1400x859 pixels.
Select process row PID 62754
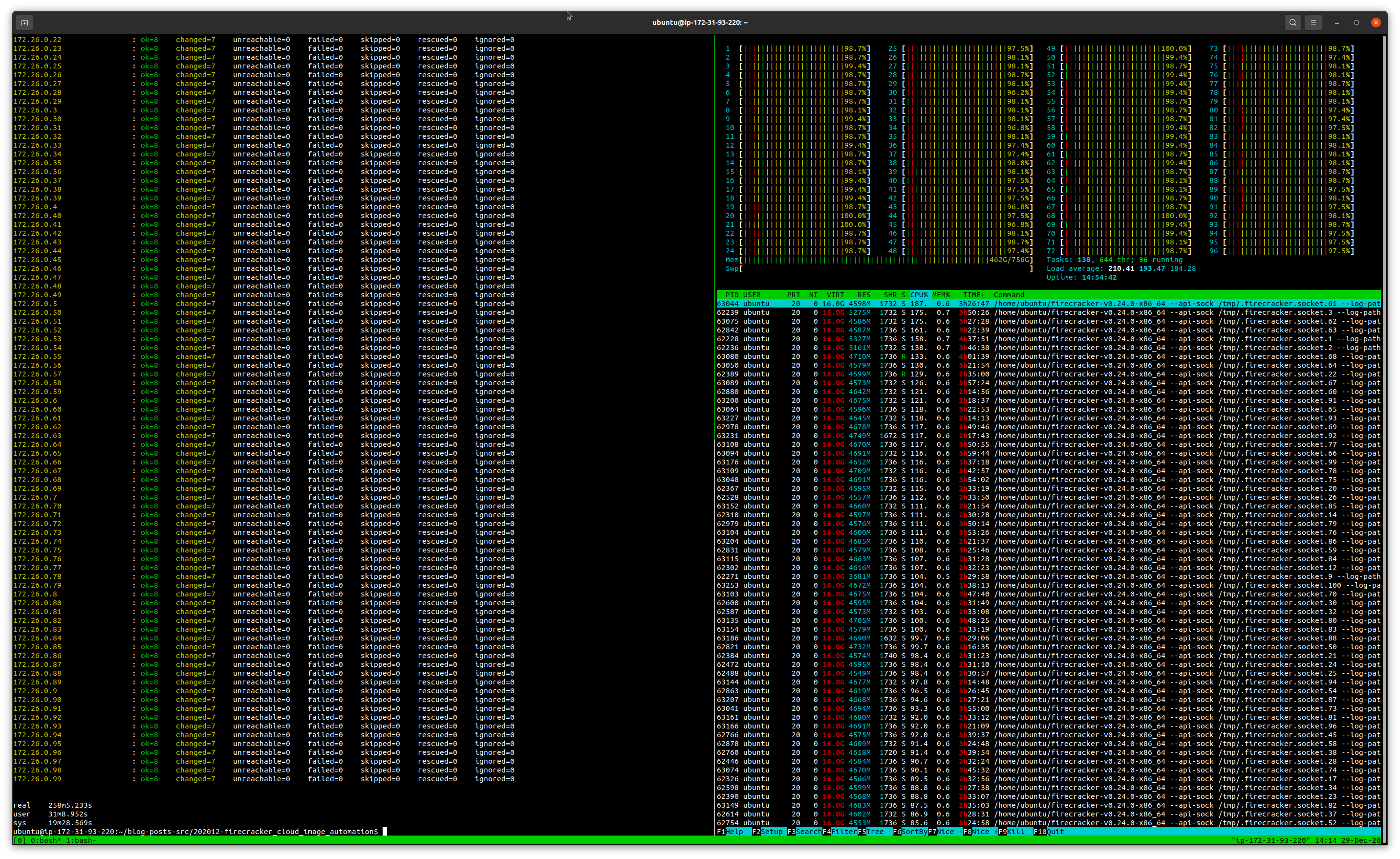tap(1049, 823)
